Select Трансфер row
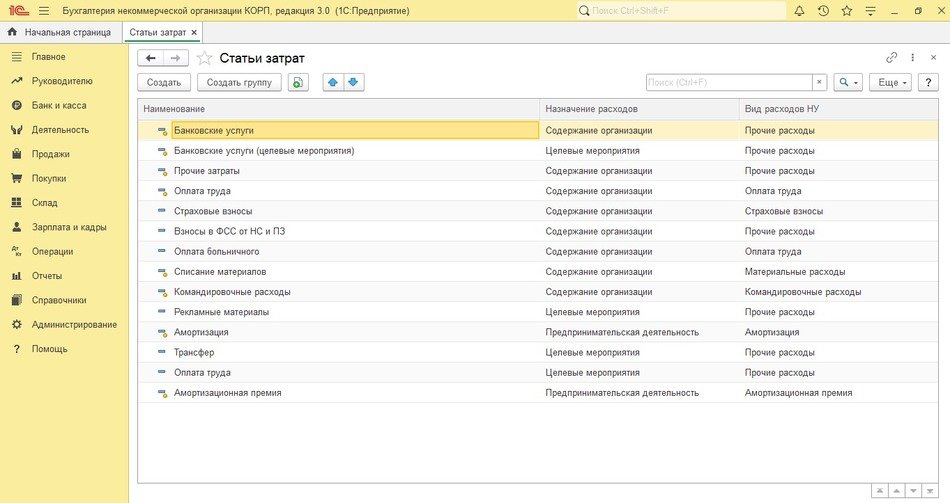 point(538,352)
